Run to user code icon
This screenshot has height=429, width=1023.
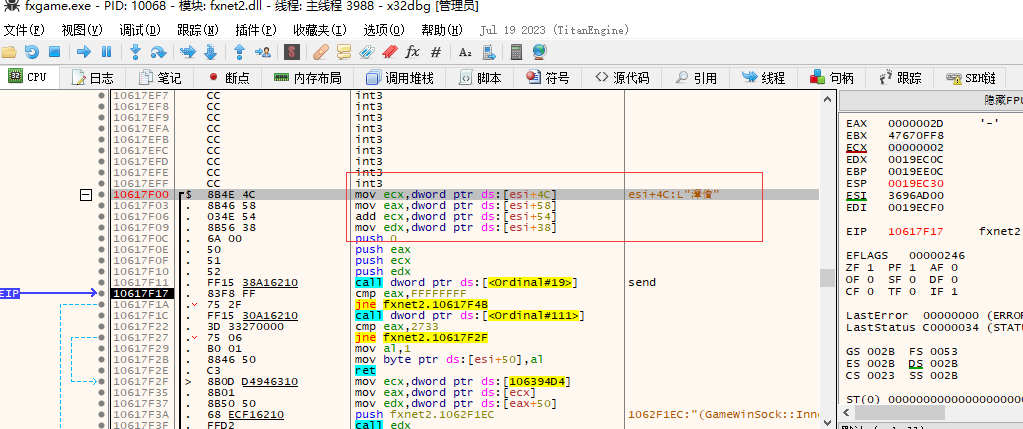pos(262,52)
